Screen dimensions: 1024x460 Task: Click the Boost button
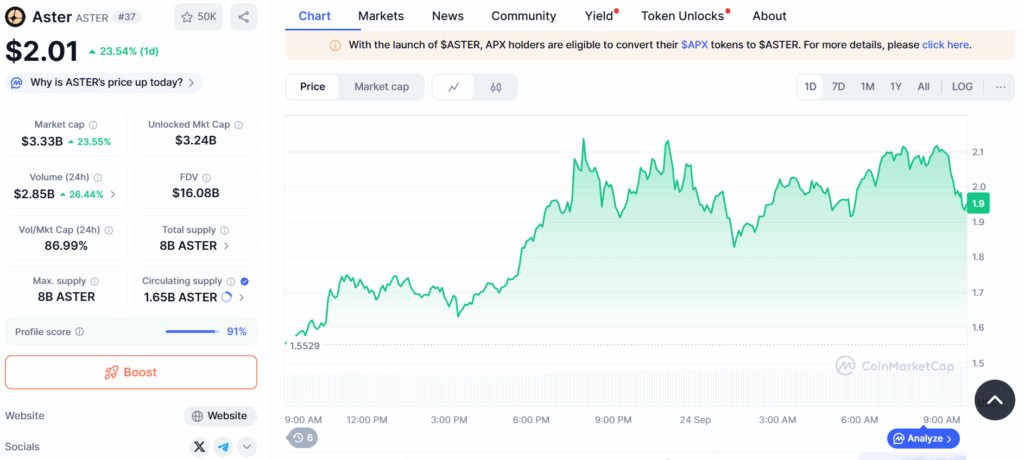pyautogui.click(x=131, y=372)
